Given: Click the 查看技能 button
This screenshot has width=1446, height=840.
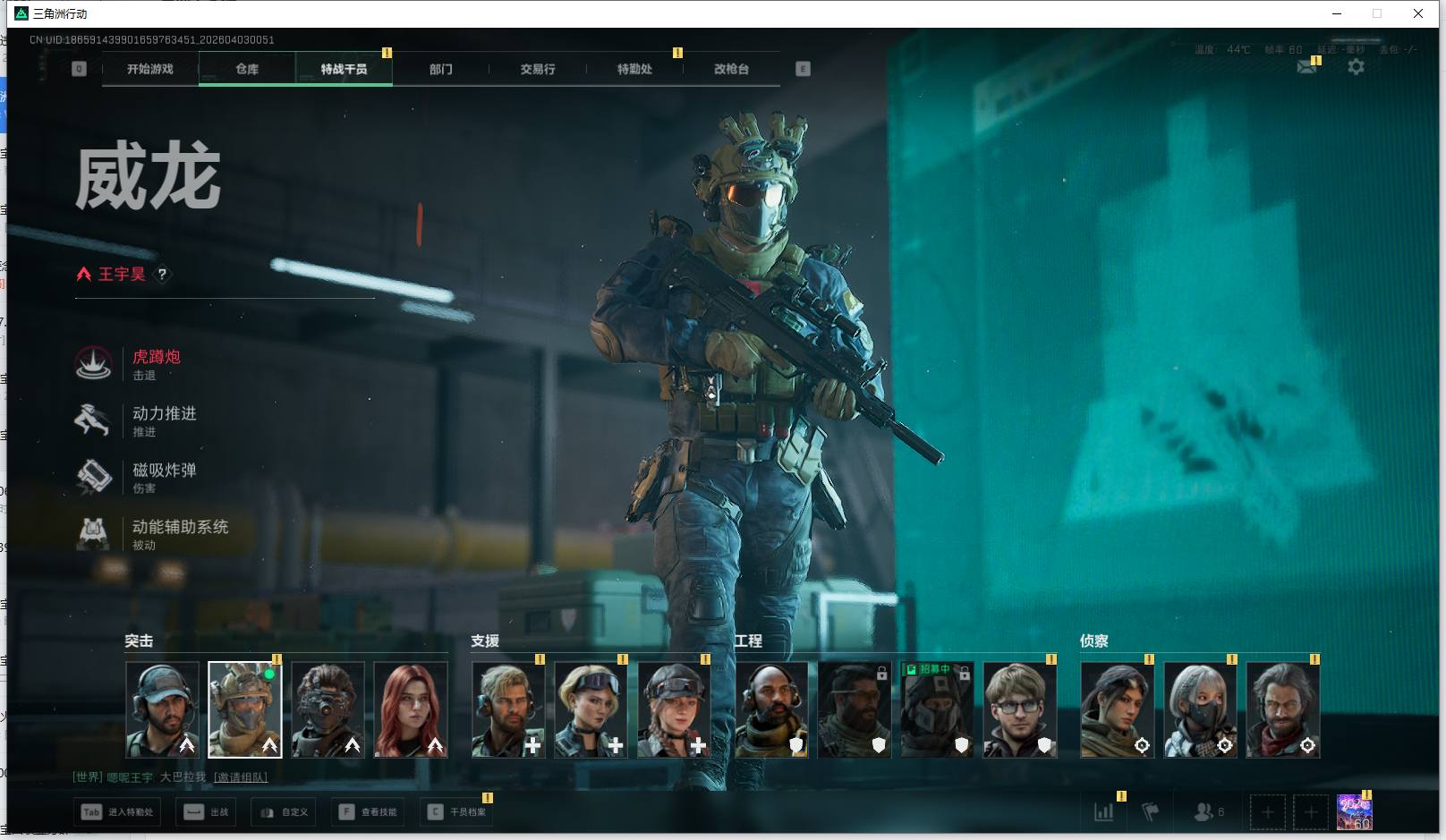Looking at the screenshot, I should click(x=369, y=812).
